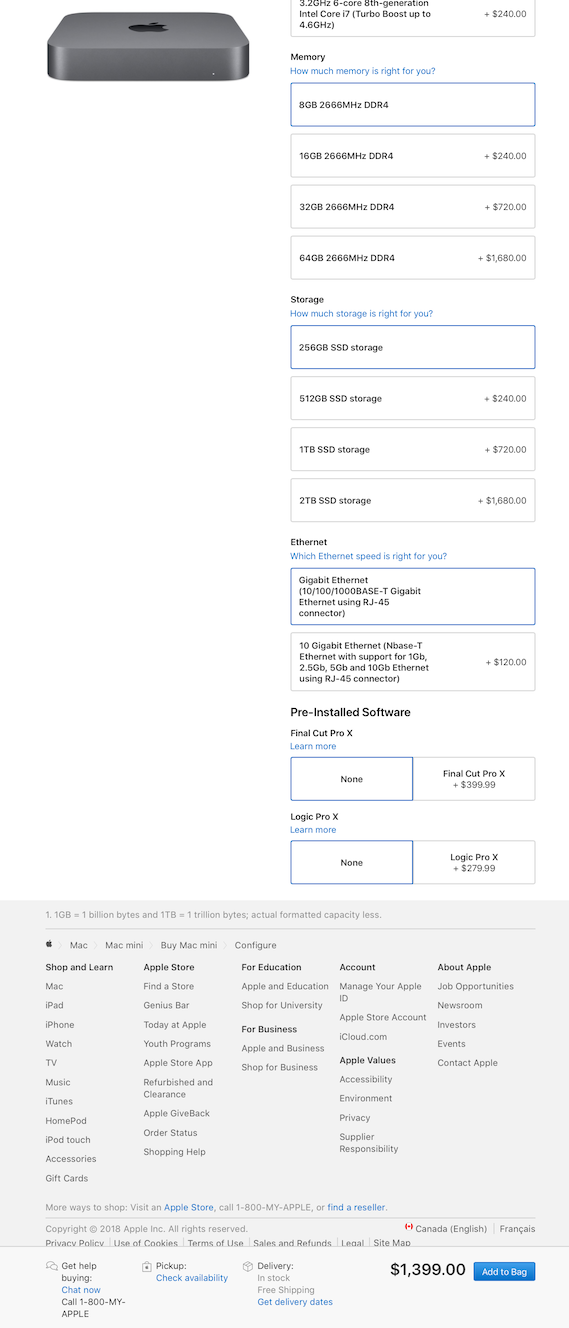Click Contact Apple link

[x=467, y=1063]
